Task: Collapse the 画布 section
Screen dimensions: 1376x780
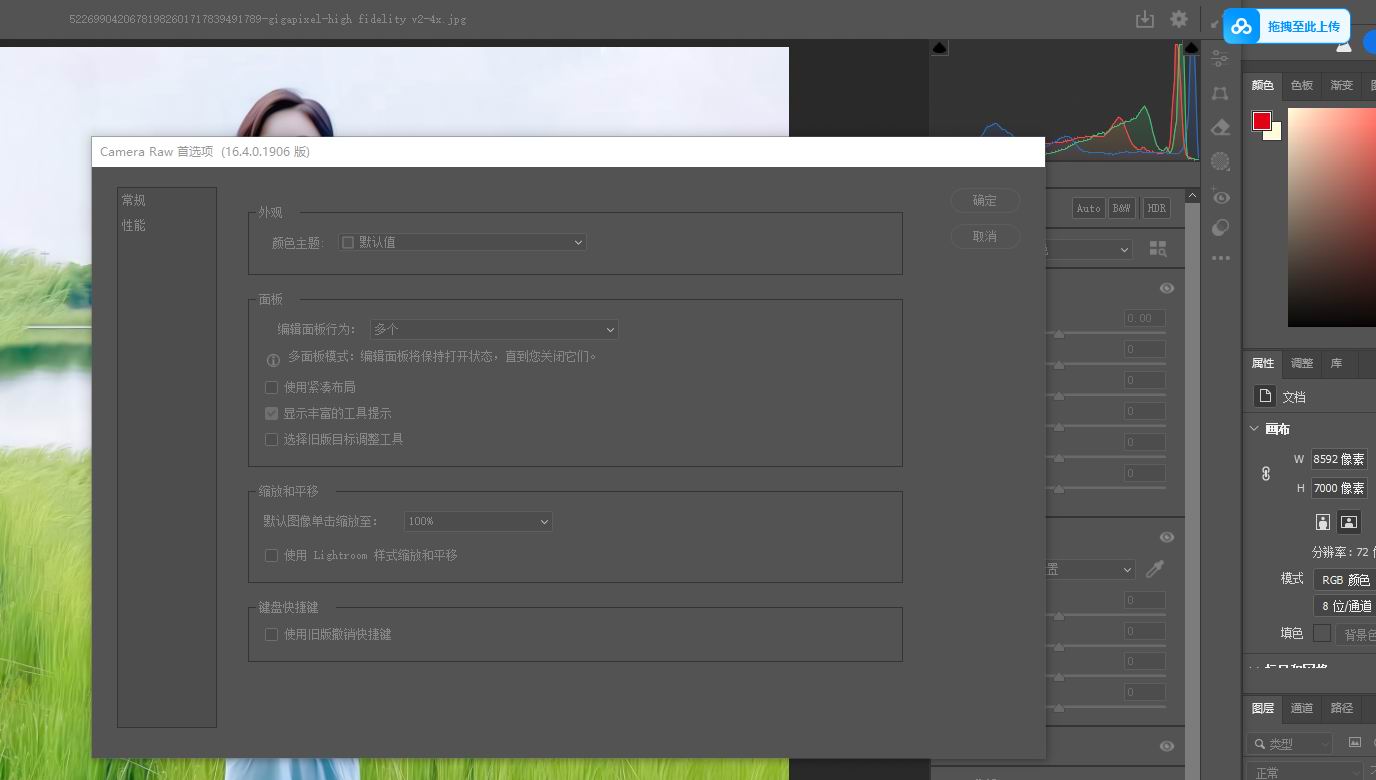Action: pyautogui.click(x=1254, y=428)
